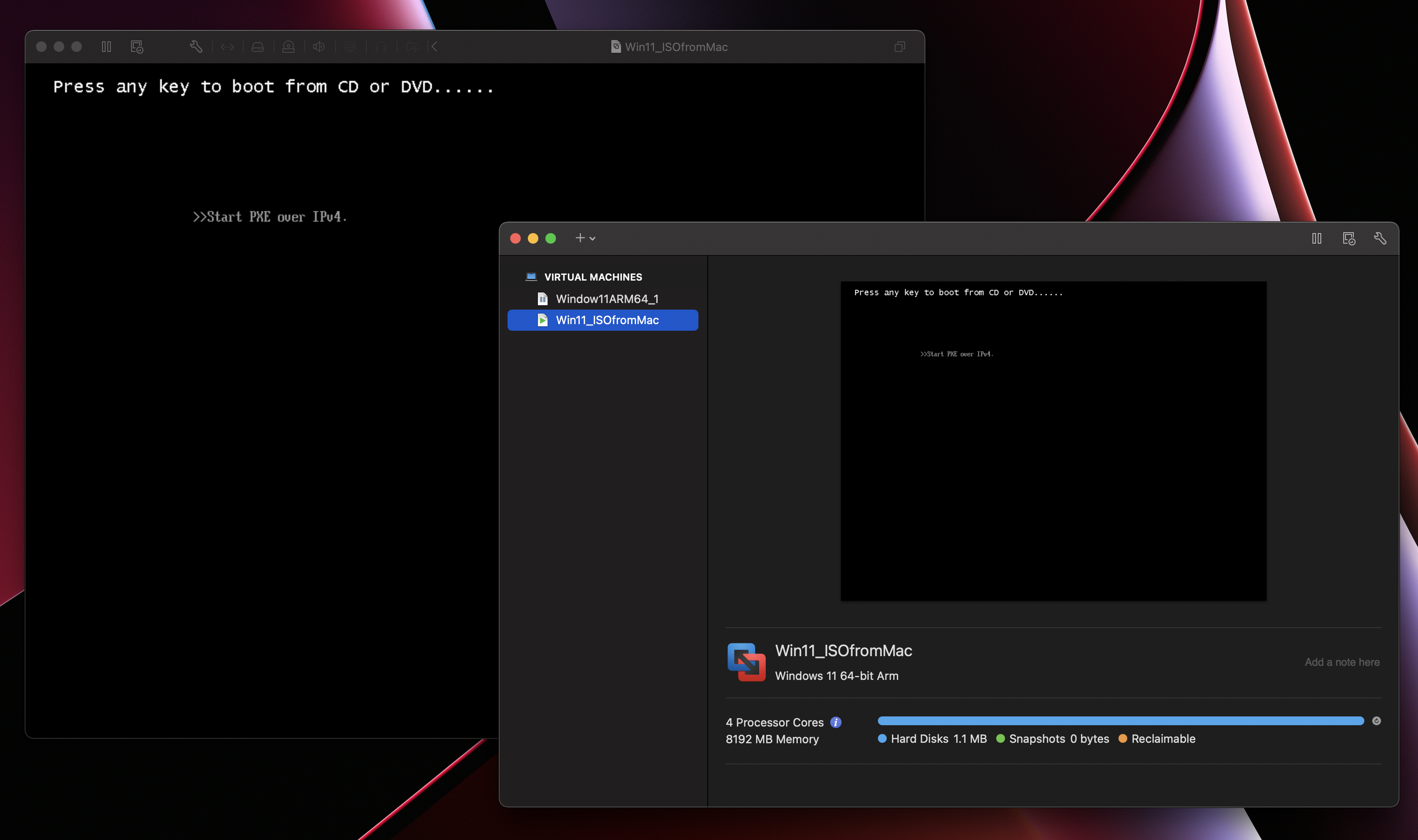1418x840 pixels.
Task: Click the Snapshots 0 bytes legend entry
Action: pyautogui.click(x=1053, y=739)
